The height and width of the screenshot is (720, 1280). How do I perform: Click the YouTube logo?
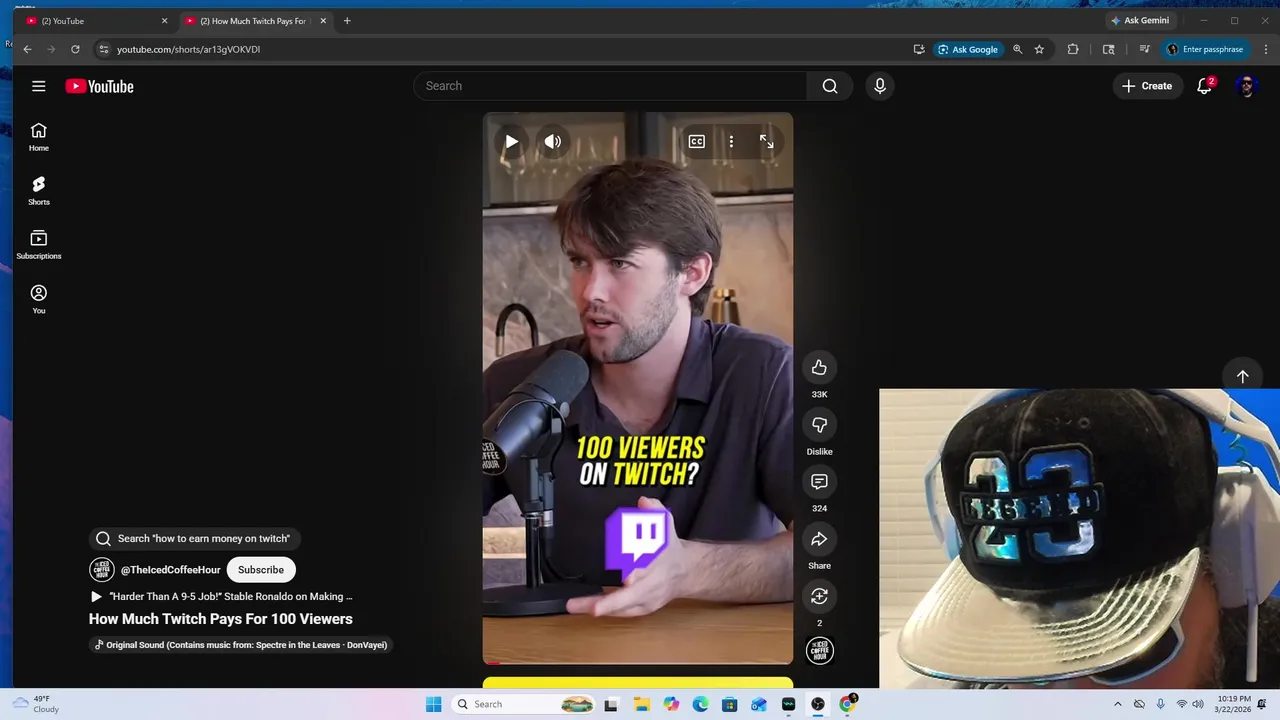point(99,86)
